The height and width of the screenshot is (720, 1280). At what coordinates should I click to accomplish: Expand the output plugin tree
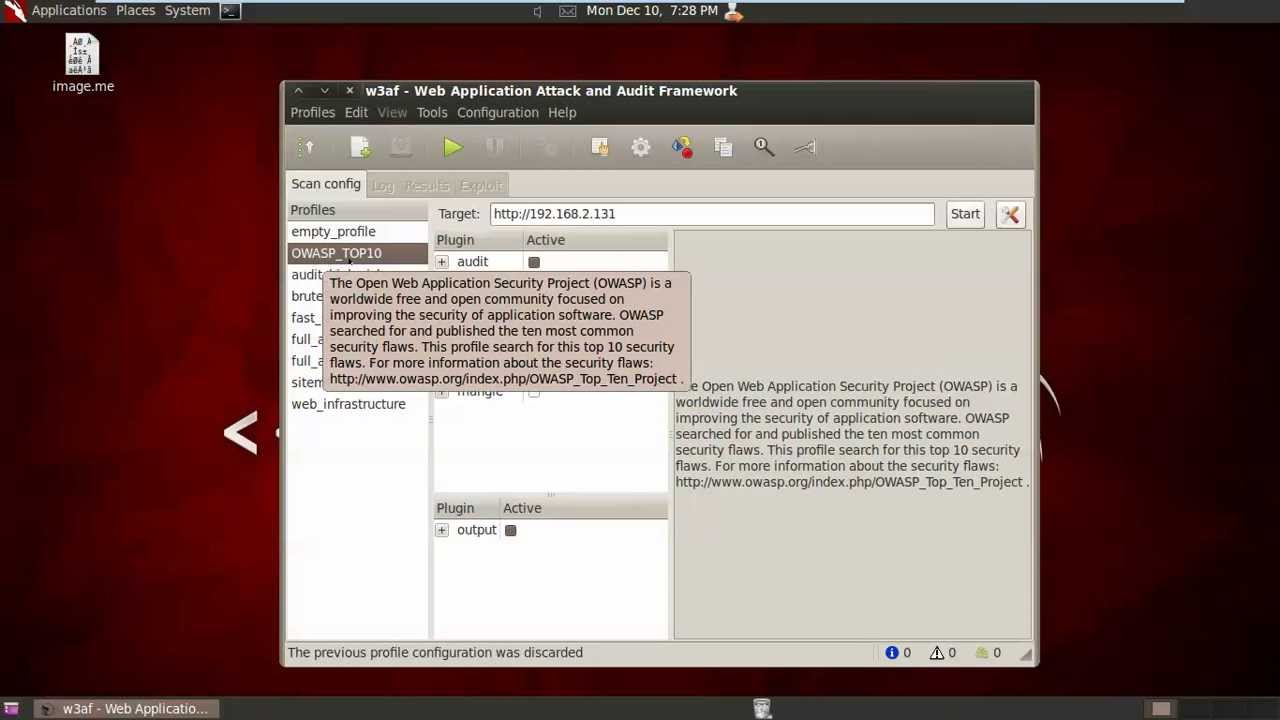[x=442, y=530]
